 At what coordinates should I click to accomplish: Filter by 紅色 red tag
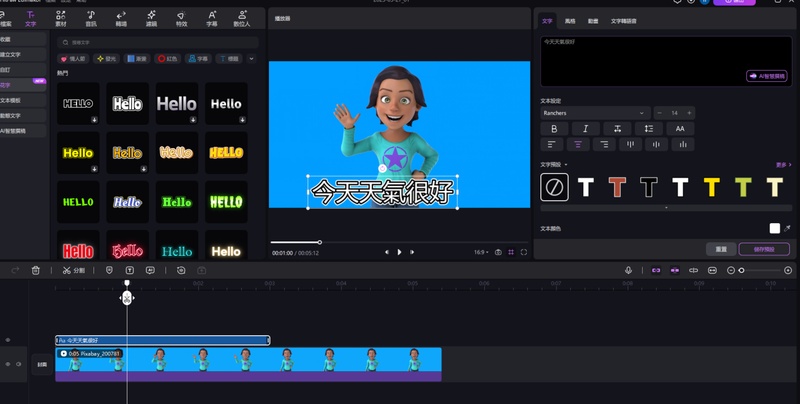(x=167, y=59)
